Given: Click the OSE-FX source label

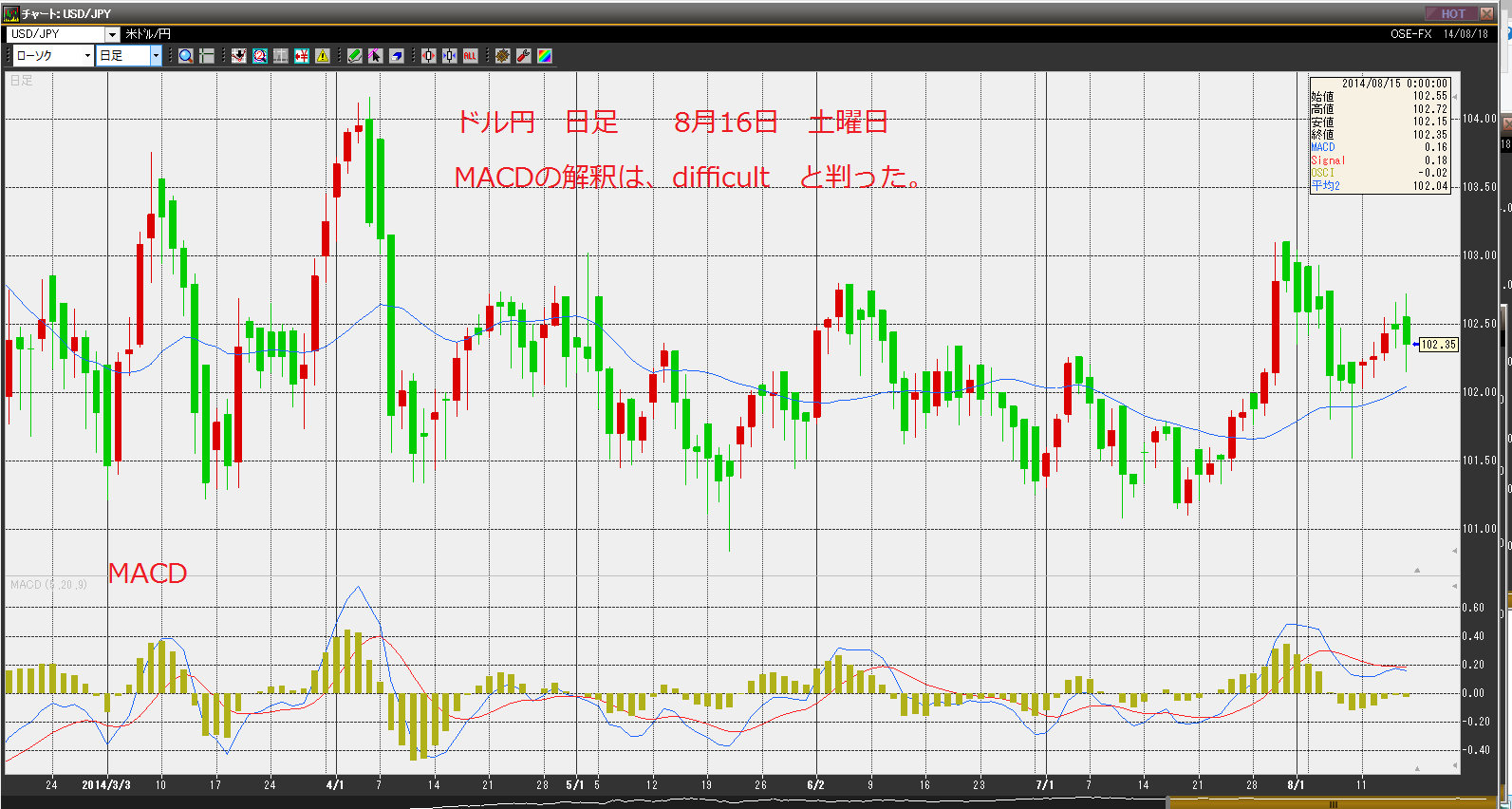Looking at the screenshot, I should (x=1410, y=34).
